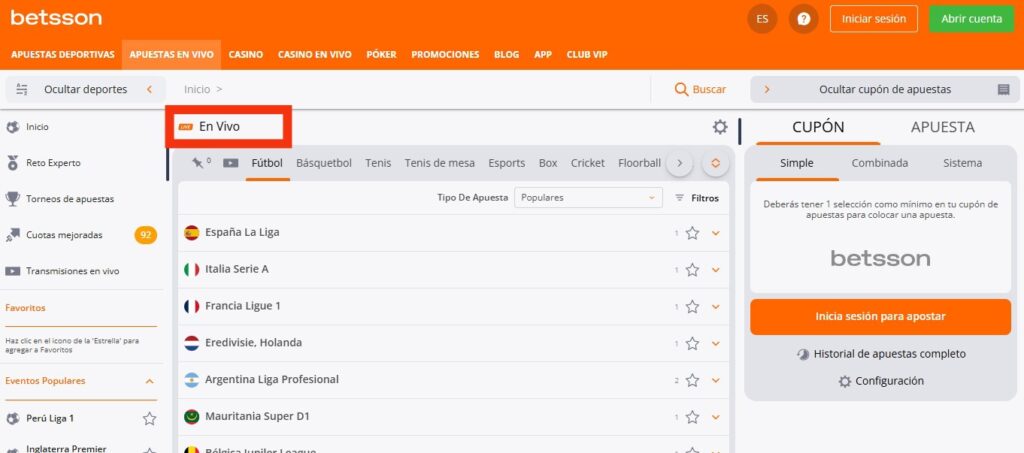Go to Casino menu
Image resolution: width=1024 pixels, height=453 pixels.
246,55
